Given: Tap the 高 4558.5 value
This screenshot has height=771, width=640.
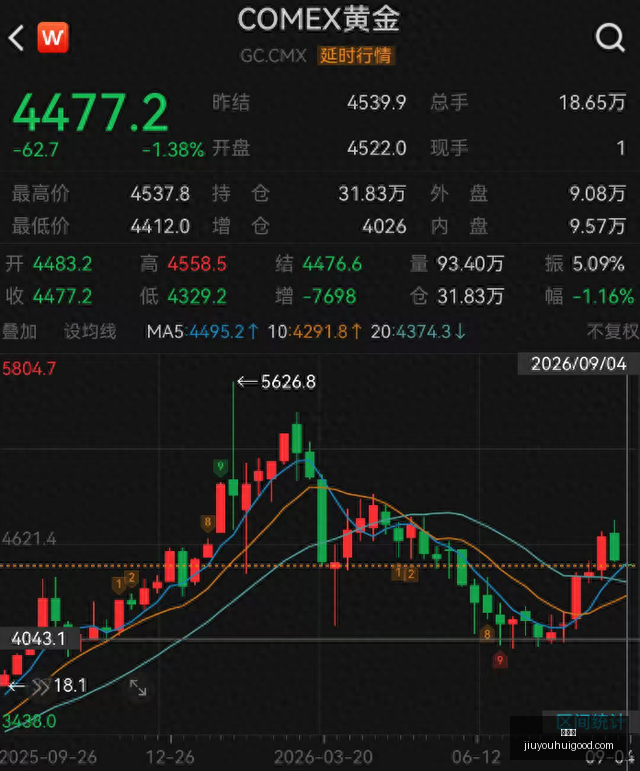Looking at the screenshot, I should coord(197,264).
